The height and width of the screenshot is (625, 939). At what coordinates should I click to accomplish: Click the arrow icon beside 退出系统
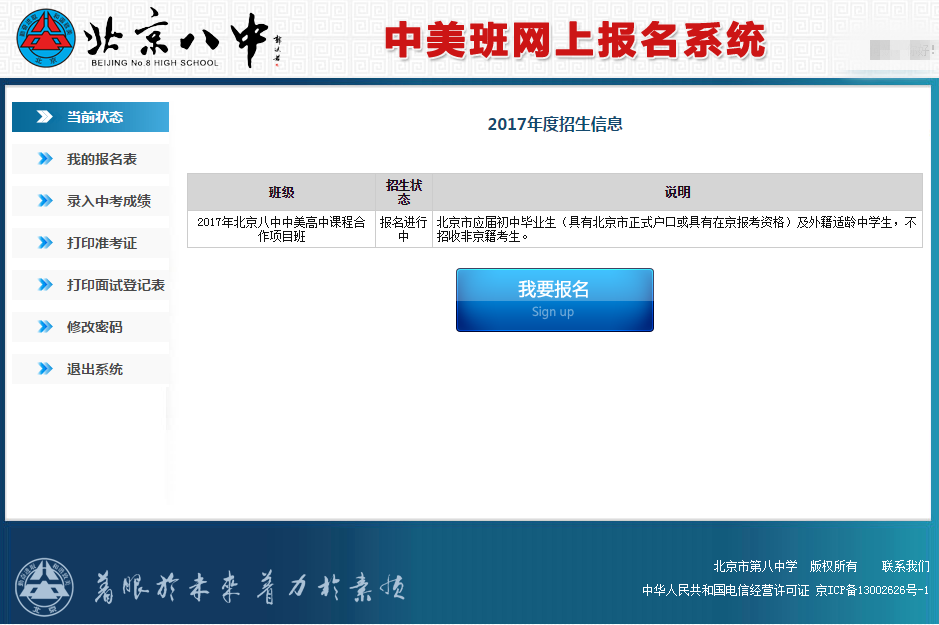coord(45,369)
